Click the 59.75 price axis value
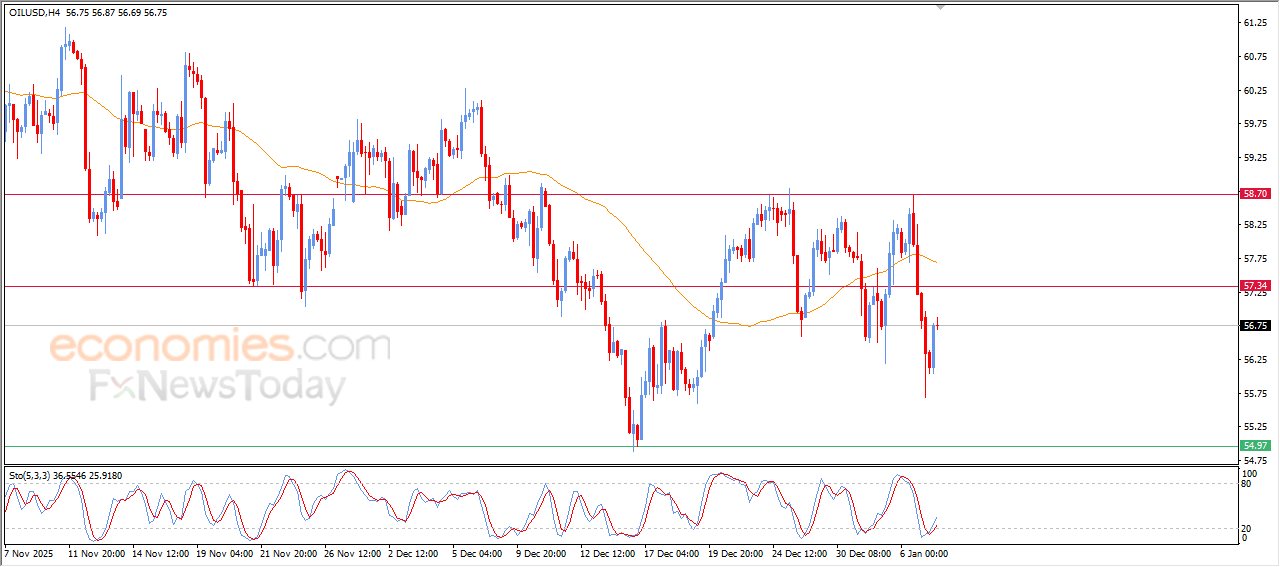The height and width of the screenshot is (567, 1280). pos(1255,124)
